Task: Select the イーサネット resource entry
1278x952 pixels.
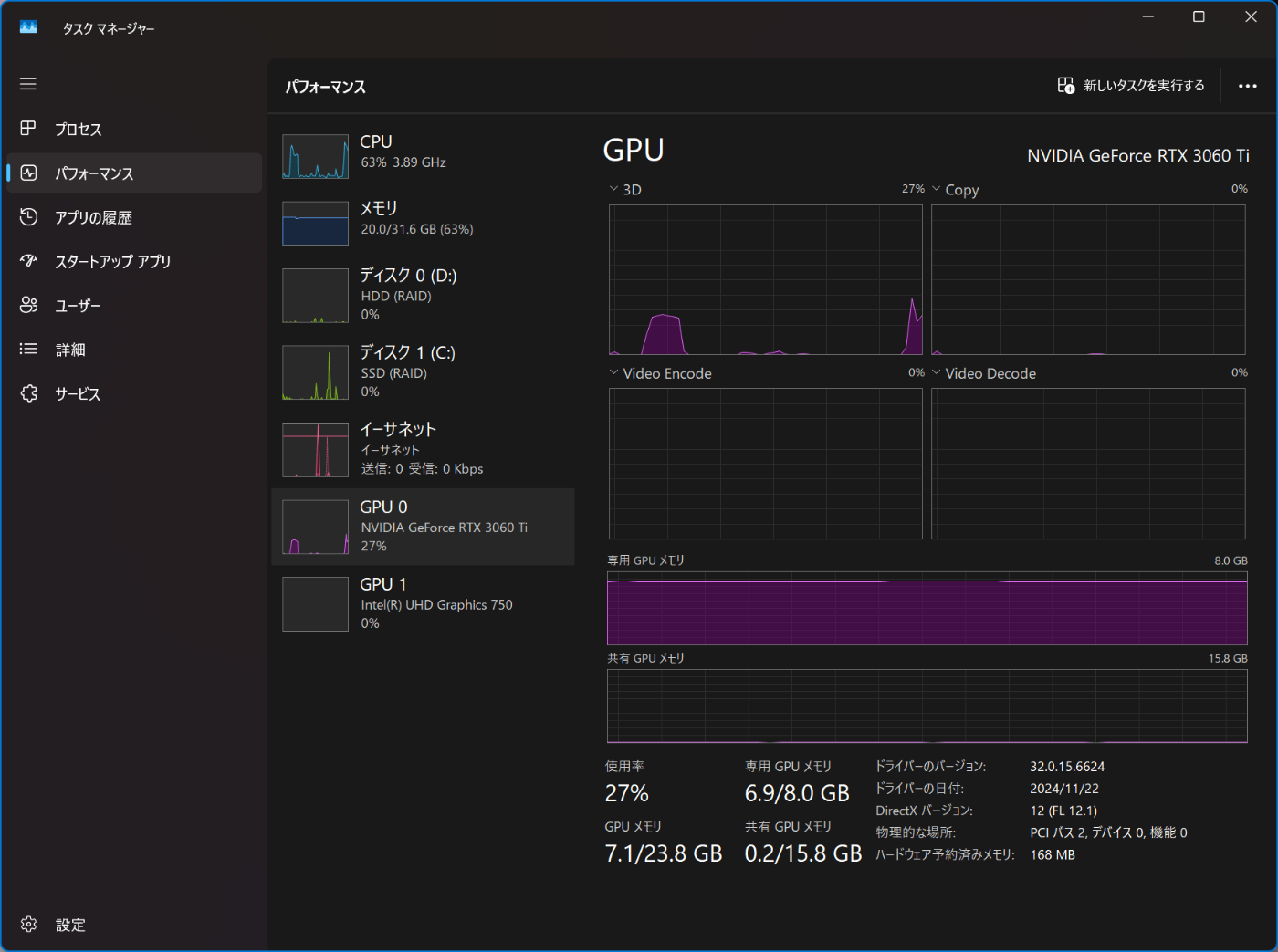Action: coord(423,450)
